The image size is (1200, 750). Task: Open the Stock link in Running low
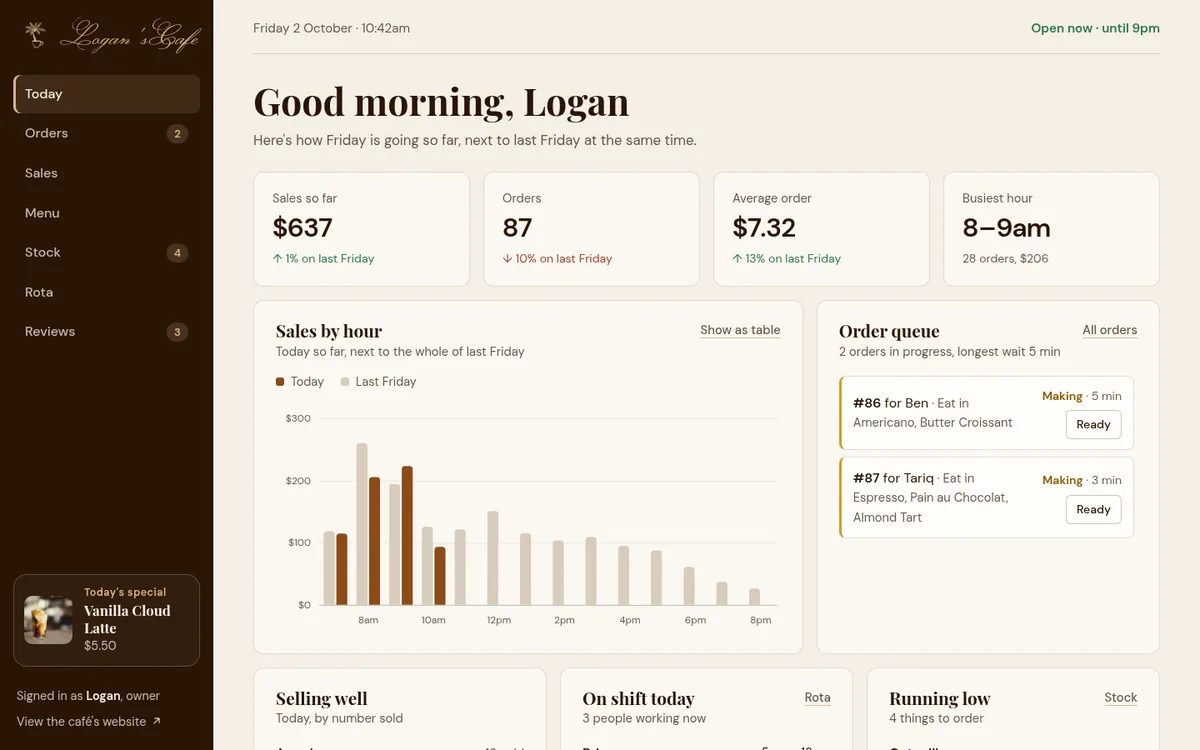[1121, 697]
